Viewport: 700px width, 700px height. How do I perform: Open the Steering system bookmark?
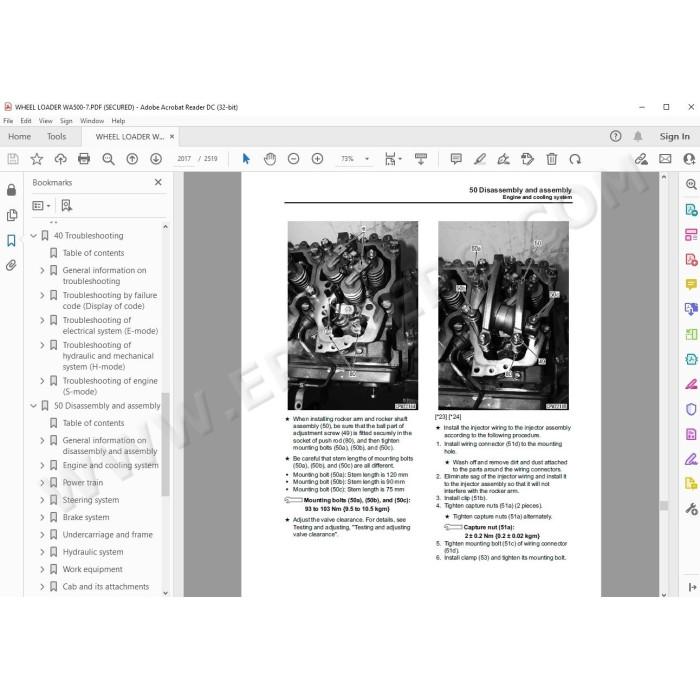(x=91, y=500)
